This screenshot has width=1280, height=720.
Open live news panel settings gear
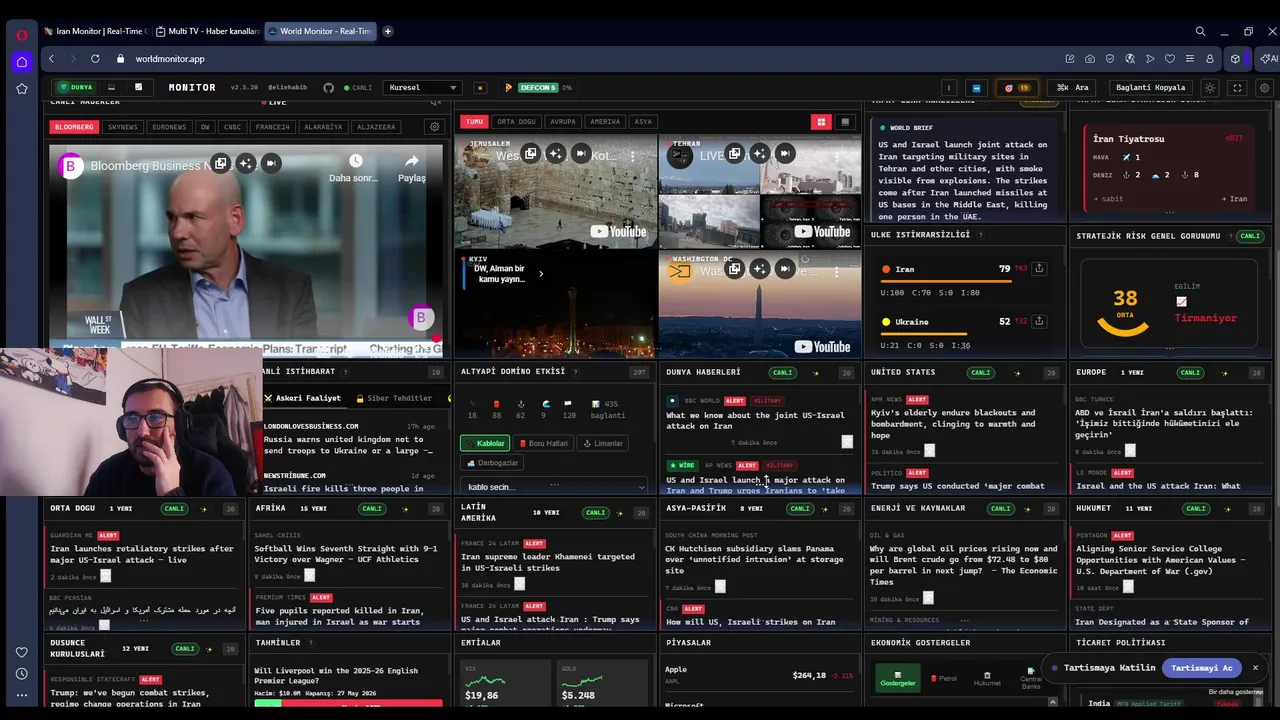click(434, 127)
